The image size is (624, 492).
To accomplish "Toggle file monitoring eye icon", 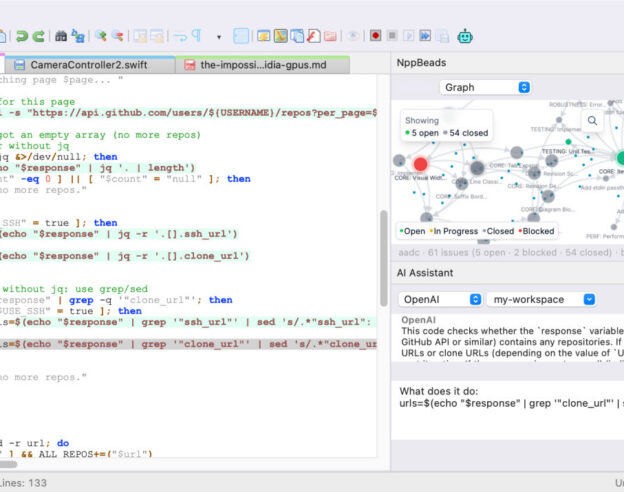I will 353,36.
